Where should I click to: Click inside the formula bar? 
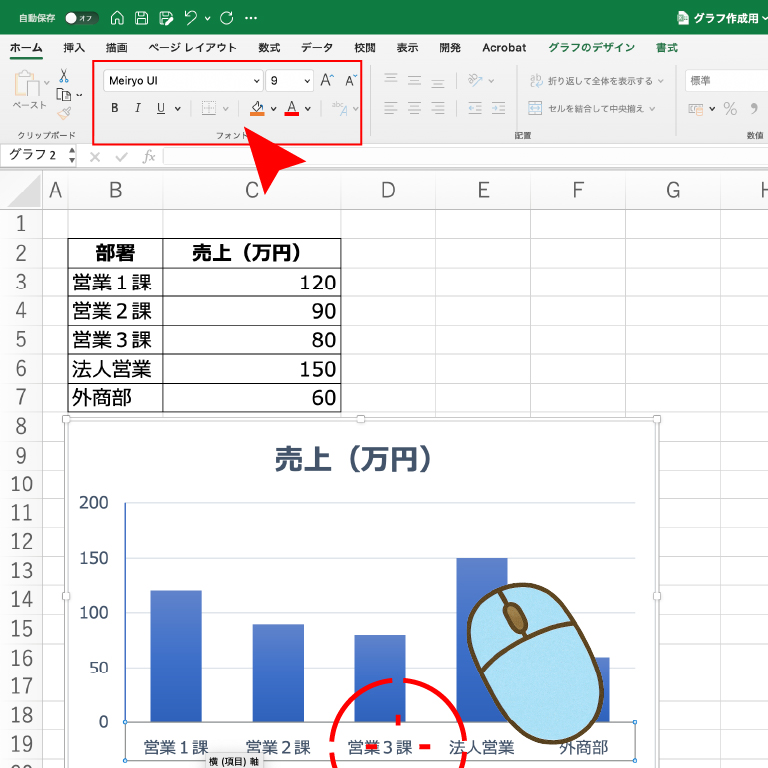pos(465,157)
